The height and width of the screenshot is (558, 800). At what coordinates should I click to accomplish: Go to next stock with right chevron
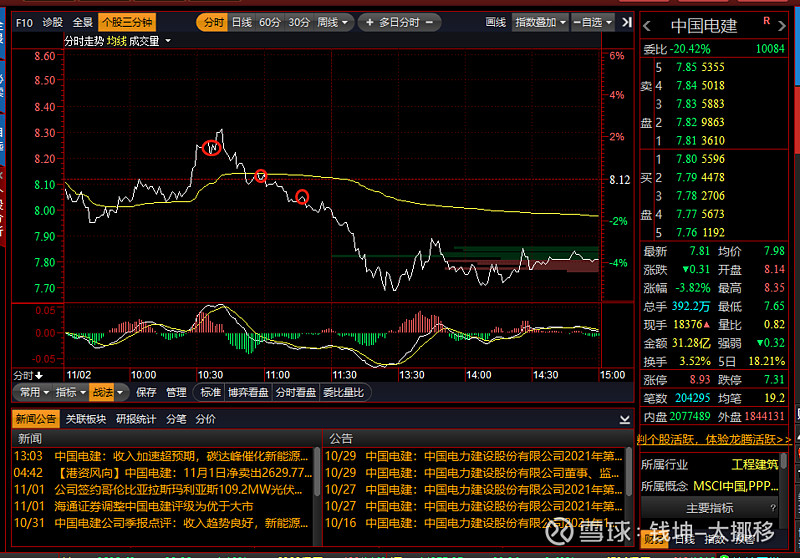[782, 26]
